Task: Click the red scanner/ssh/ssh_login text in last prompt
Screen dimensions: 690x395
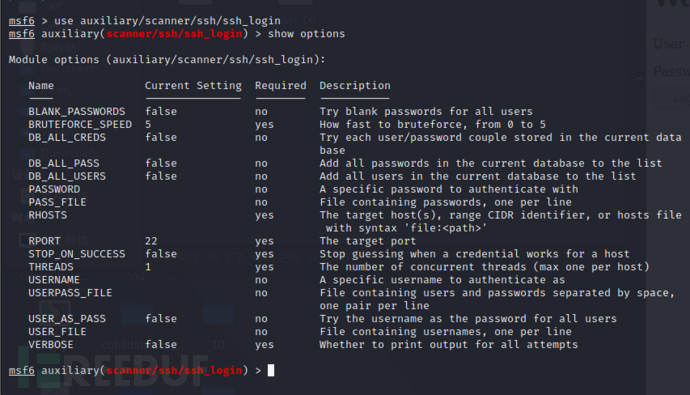Action: tap(174, 370)
